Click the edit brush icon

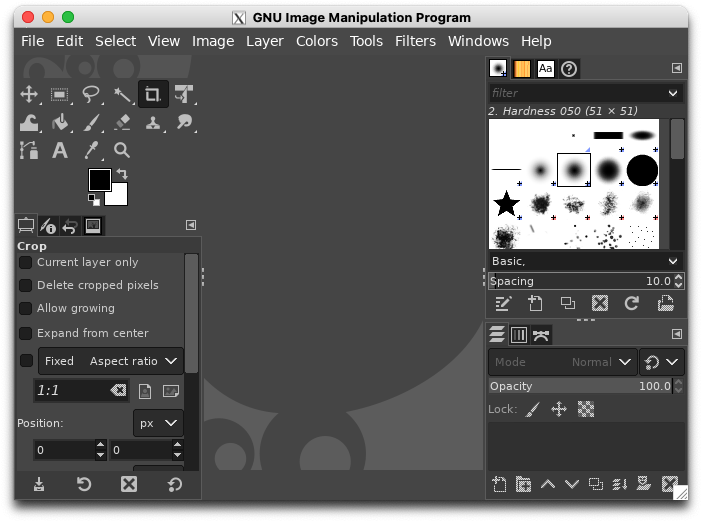(x=503, y=304)
